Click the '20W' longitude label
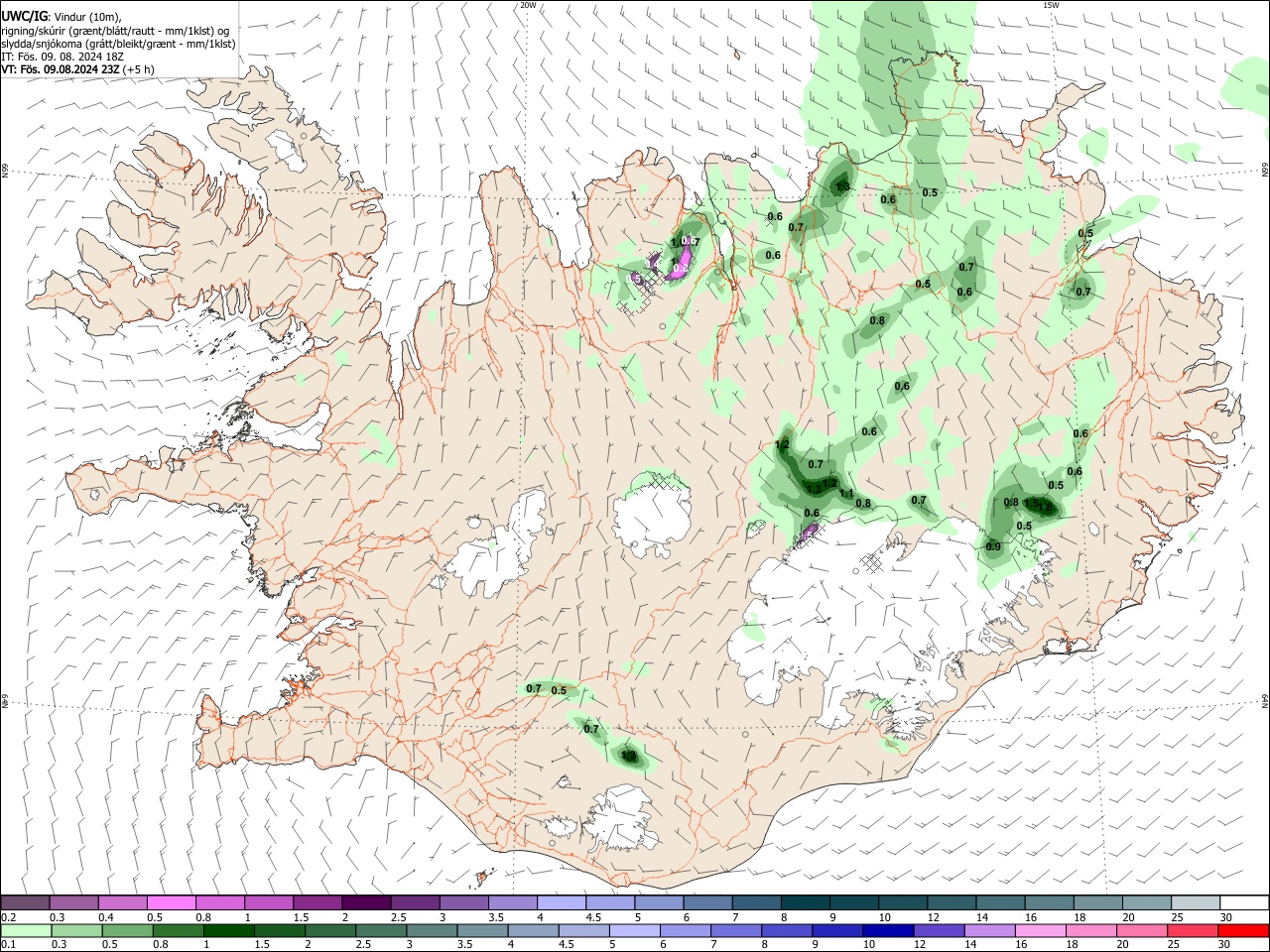The height and width of the screenshot is (952, 1270). (528, 5)
